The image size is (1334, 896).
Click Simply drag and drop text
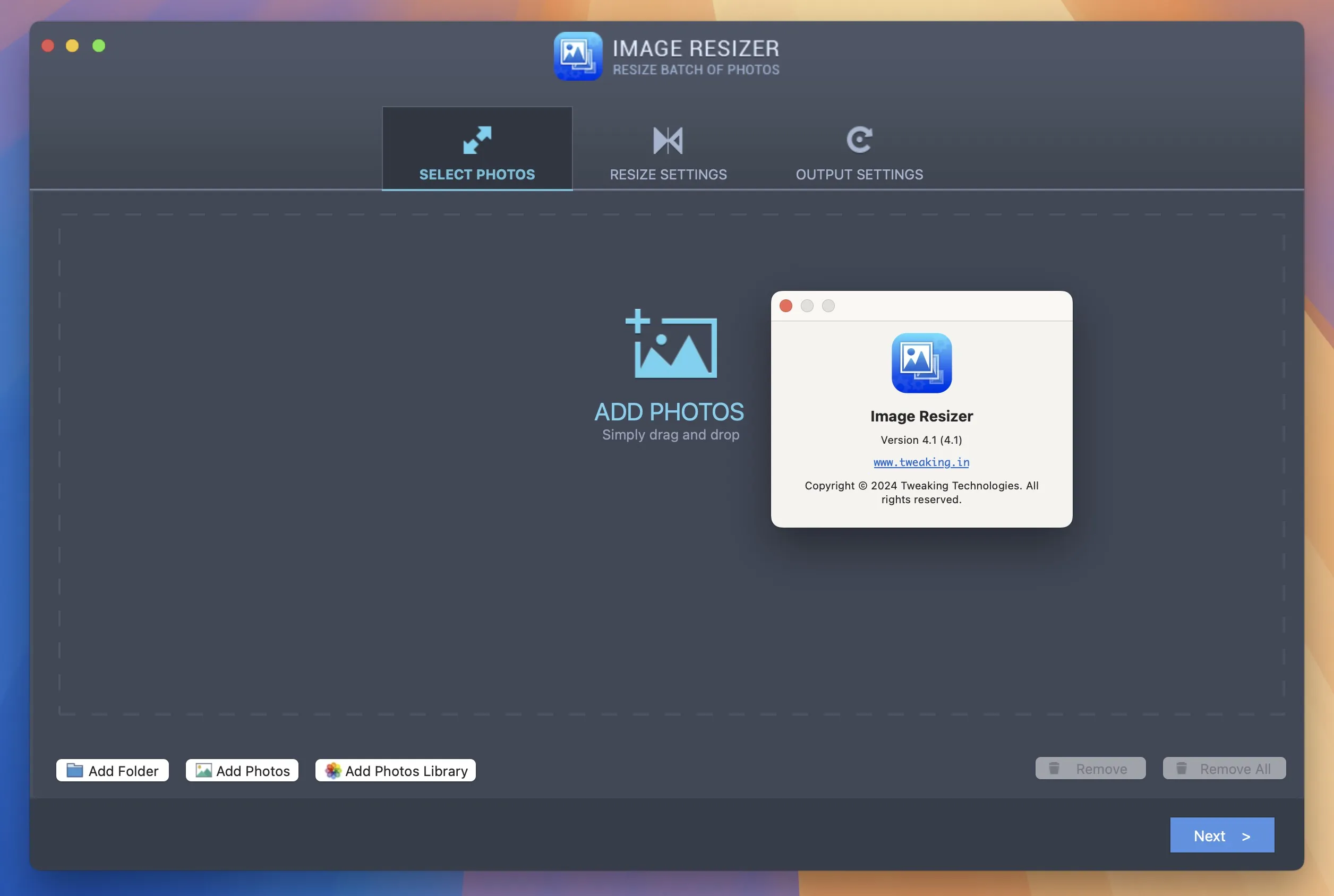pyautogui.click(x=670, y=435)
